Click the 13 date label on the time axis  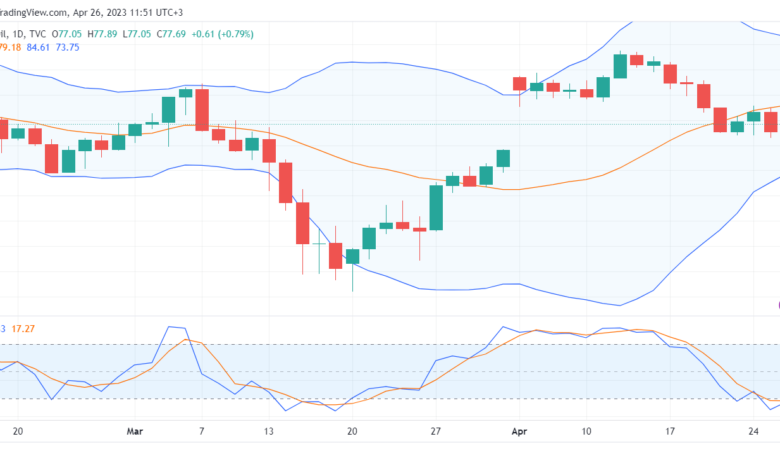point(269,431)
